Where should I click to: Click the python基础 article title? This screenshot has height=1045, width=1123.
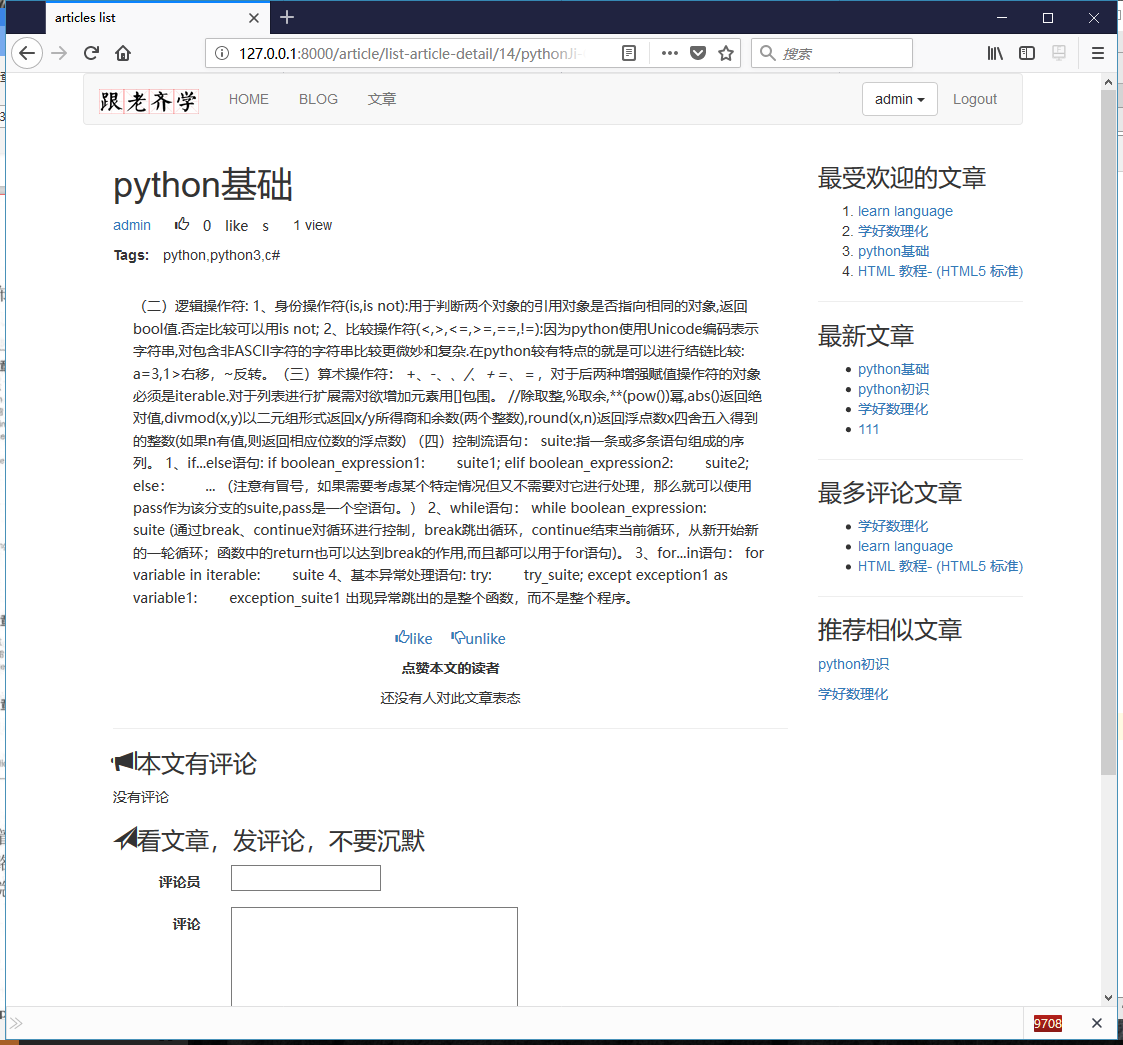coord(203,185)
